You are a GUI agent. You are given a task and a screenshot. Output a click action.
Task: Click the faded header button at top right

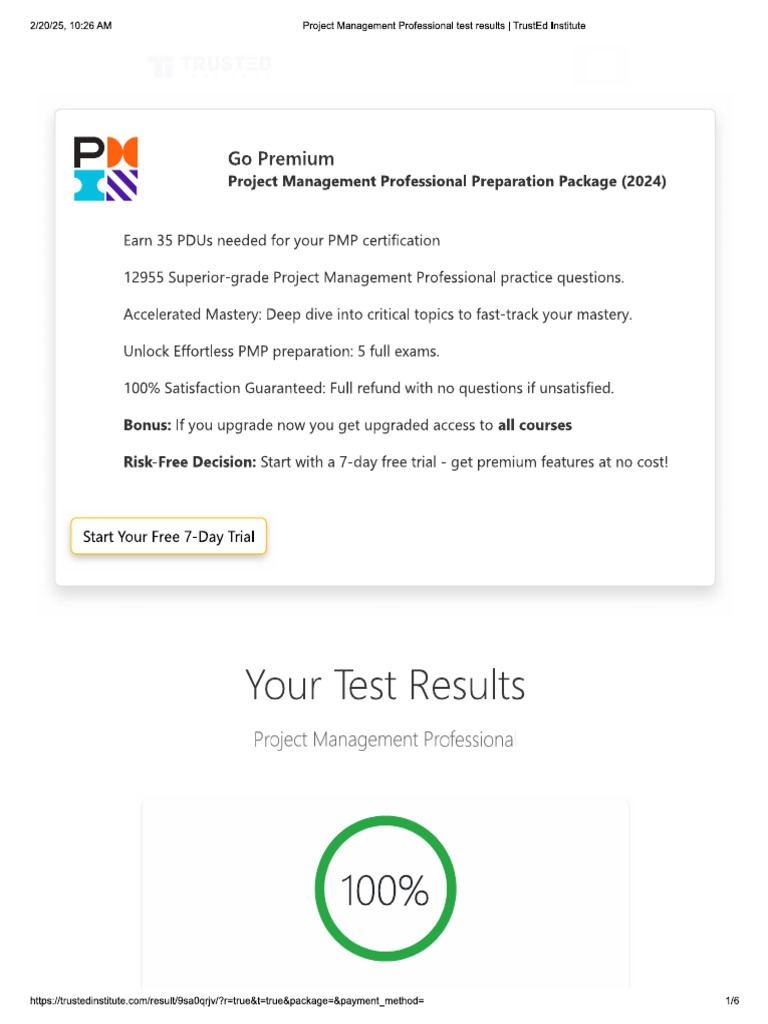603,67
